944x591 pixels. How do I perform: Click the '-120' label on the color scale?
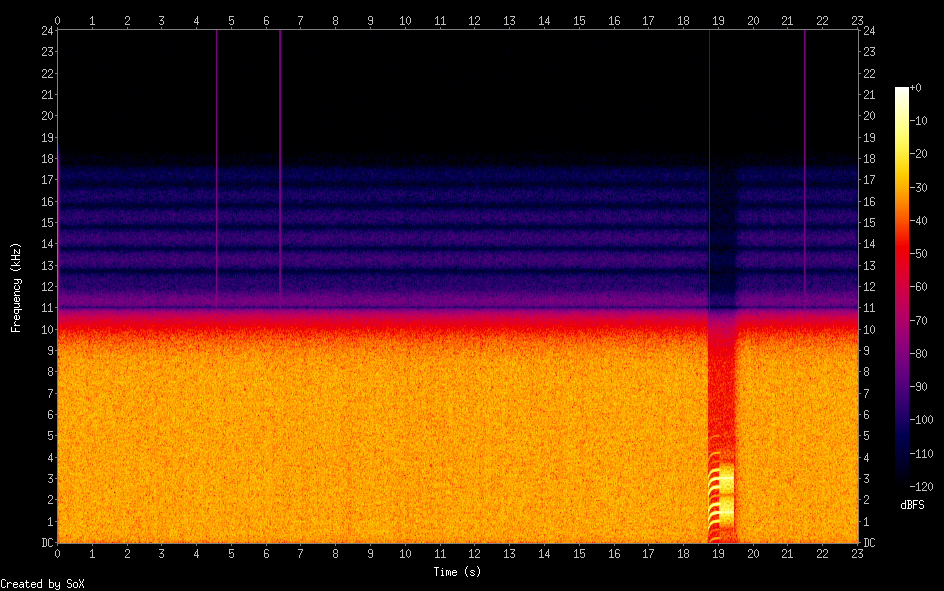[922, 487]
